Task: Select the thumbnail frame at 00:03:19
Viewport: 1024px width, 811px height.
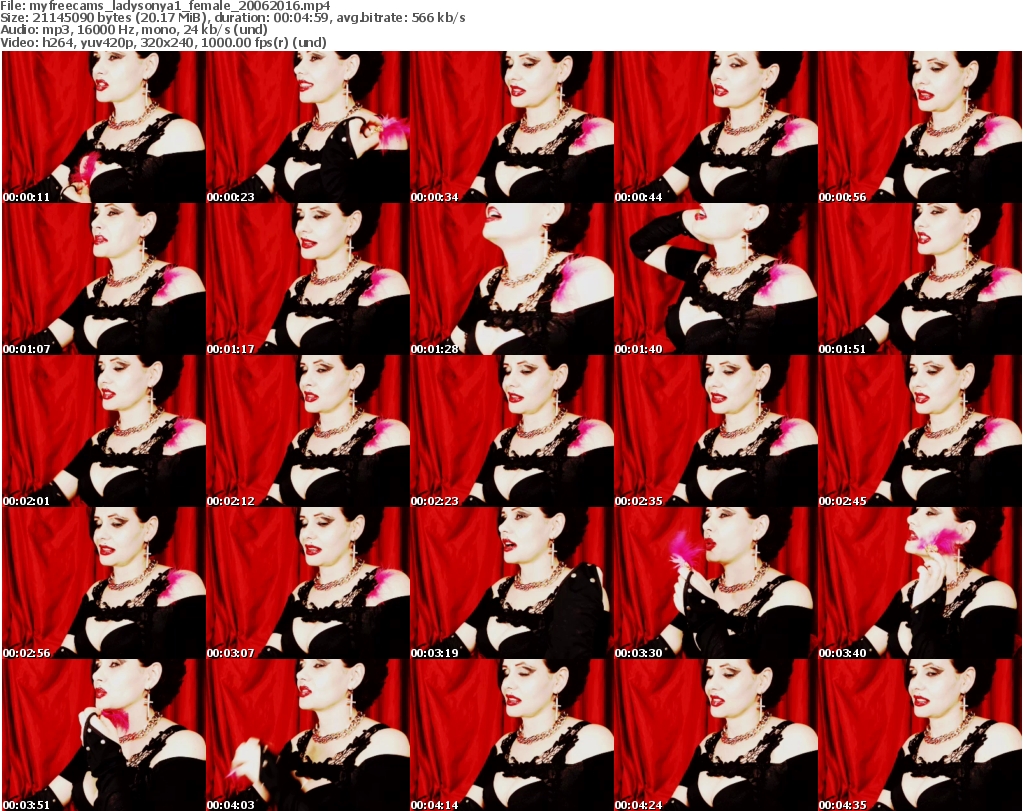Action: (511, 583)
